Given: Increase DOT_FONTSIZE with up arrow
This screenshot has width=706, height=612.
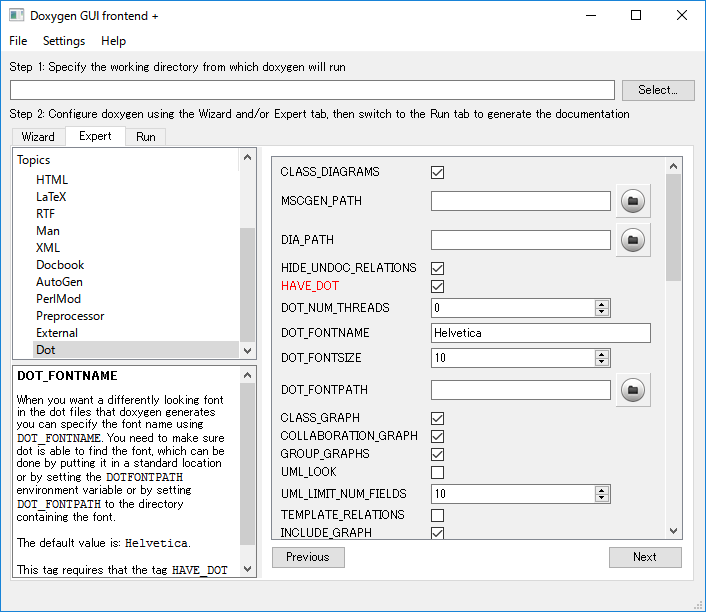Looking at the screenshot, I should tap(602, 354).
